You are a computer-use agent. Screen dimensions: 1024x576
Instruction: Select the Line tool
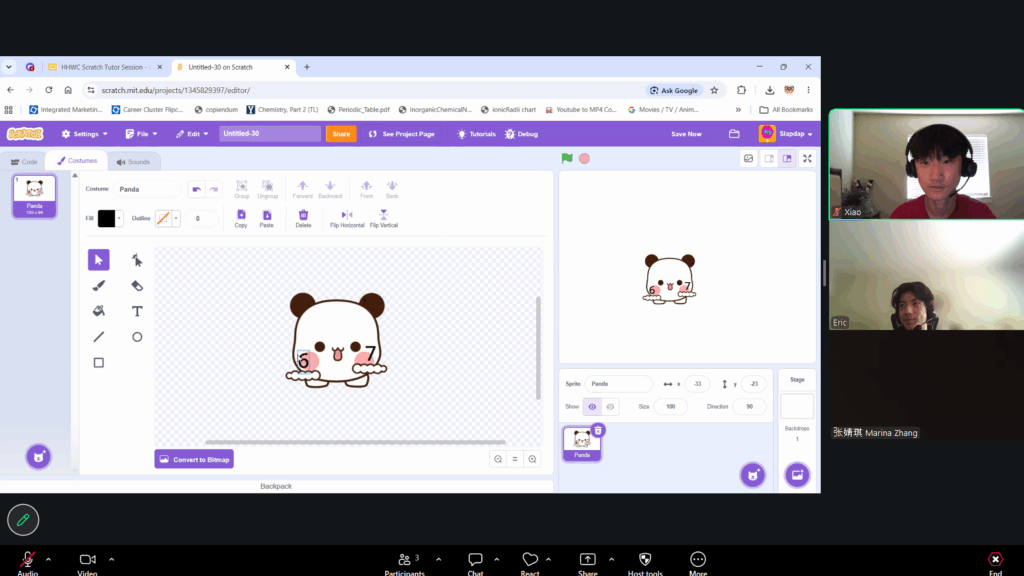tap(99, 337)
